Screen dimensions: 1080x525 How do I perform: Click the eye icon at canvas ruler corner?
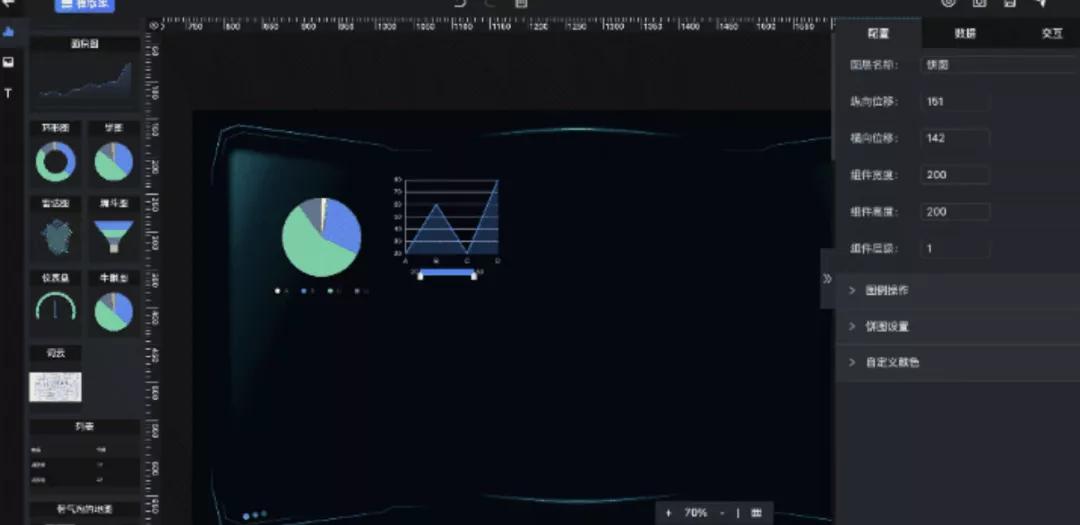(153, 26)
